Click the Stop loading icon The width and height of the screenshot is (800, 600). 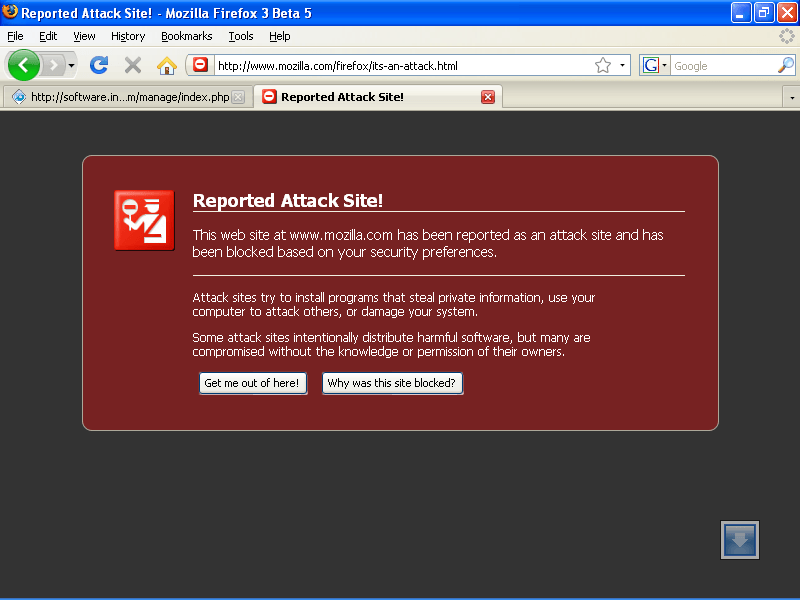pyautogui.click(x=133, y=65)
